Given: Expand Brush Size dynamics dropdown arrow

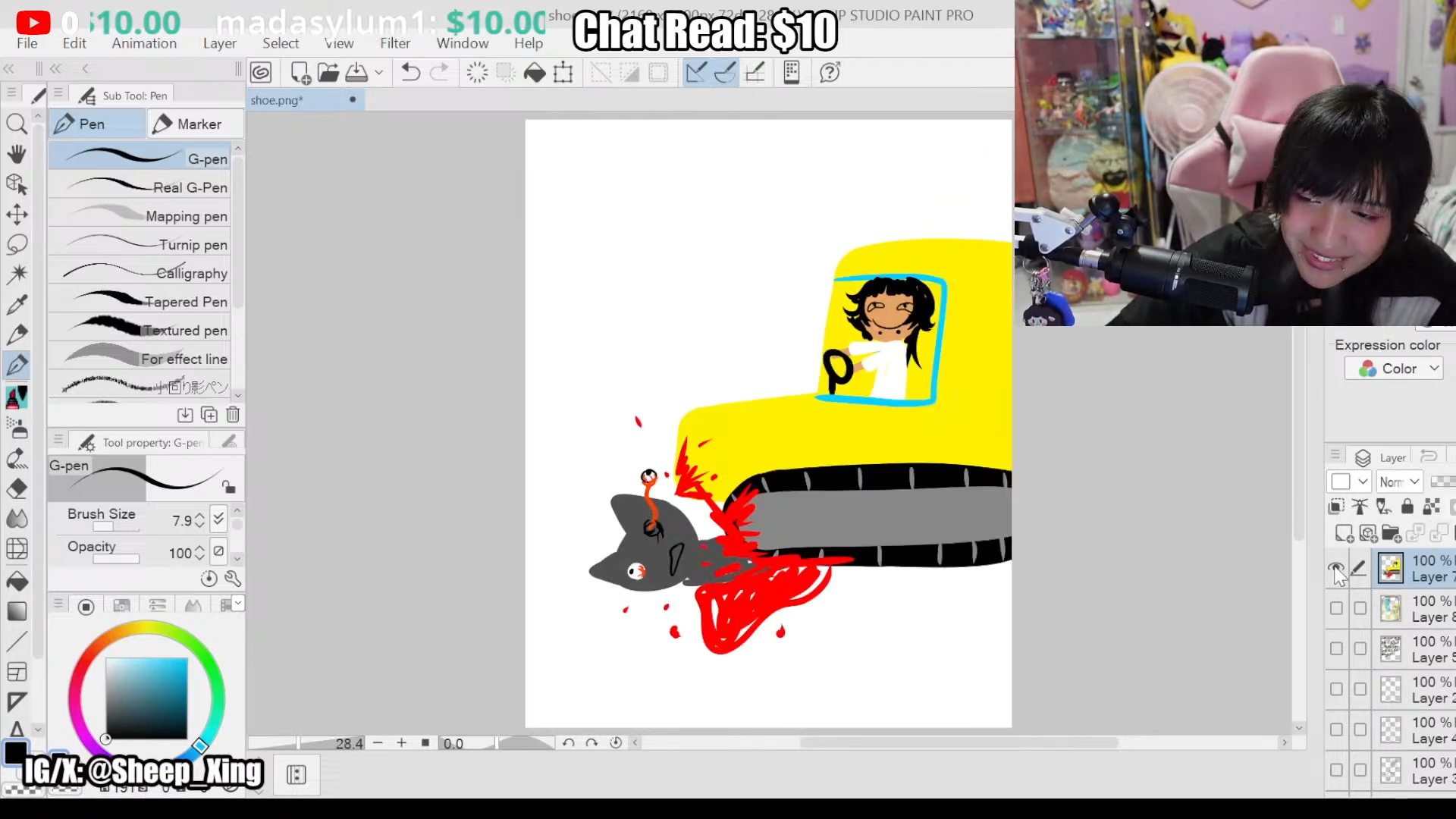Looking at the screenshot, I should point(218,519).
